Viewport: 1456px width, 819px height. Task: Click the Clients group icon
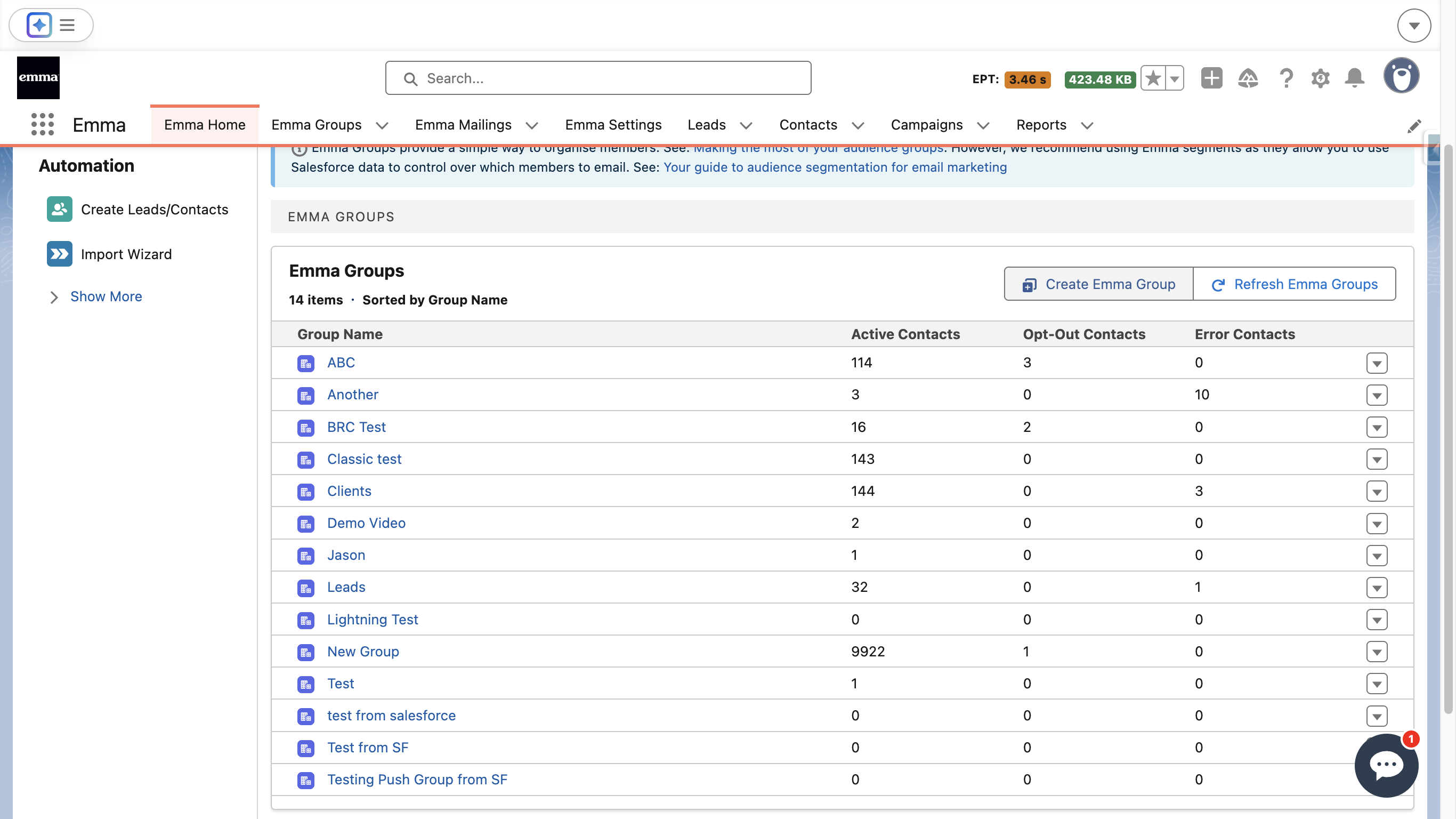point(306,492)
